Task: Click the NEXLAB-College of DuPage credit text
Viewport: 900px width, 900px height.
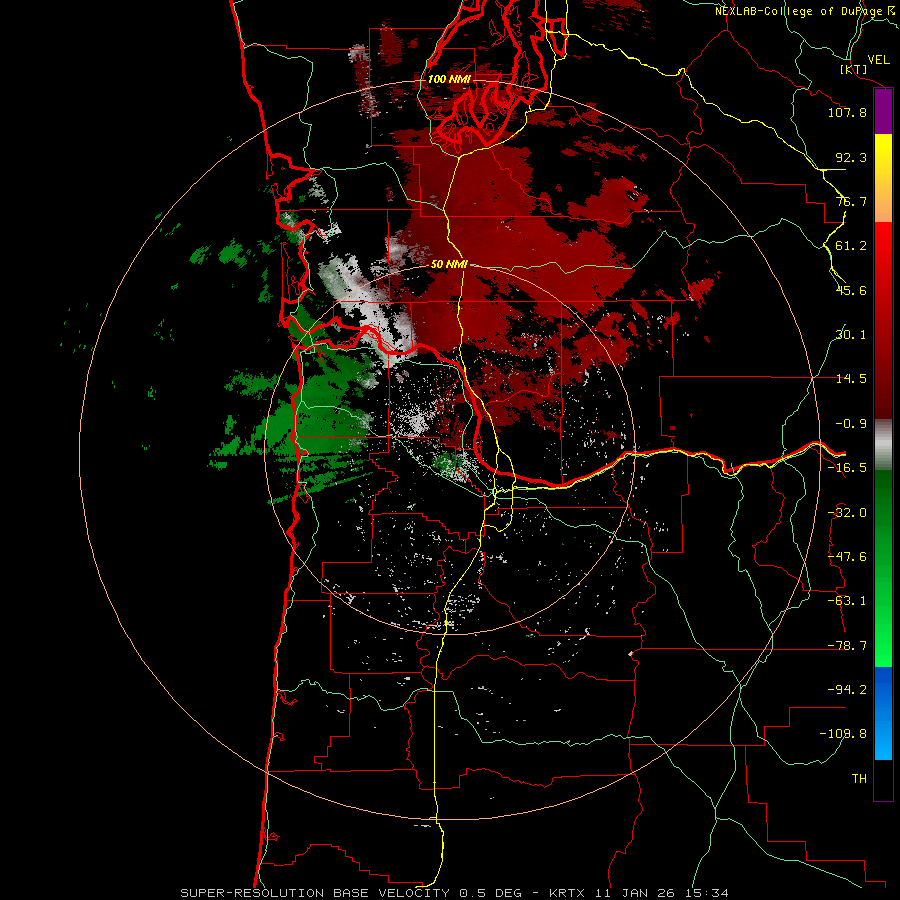Action: 807,11
